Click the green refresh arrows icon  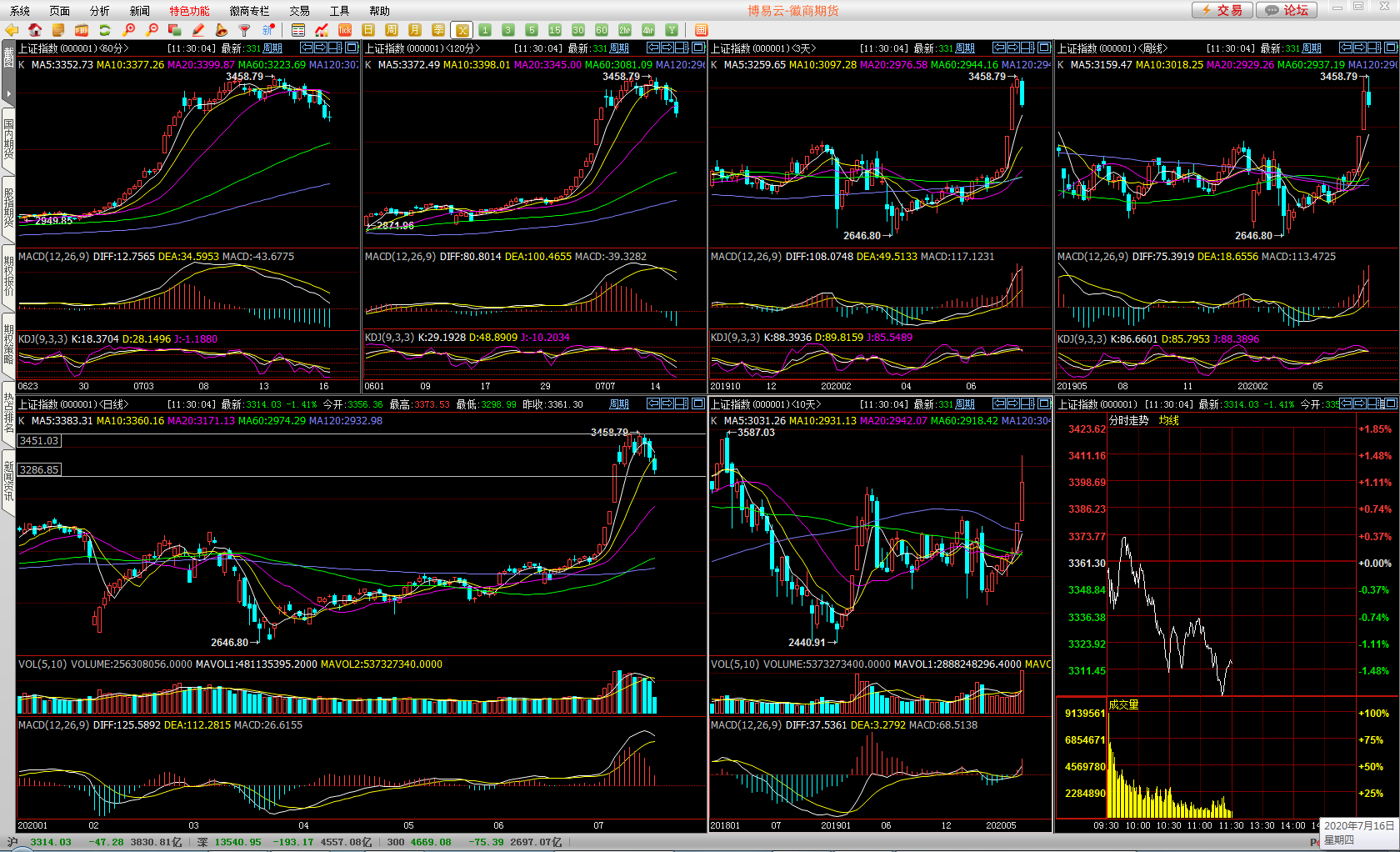(105, 30)
